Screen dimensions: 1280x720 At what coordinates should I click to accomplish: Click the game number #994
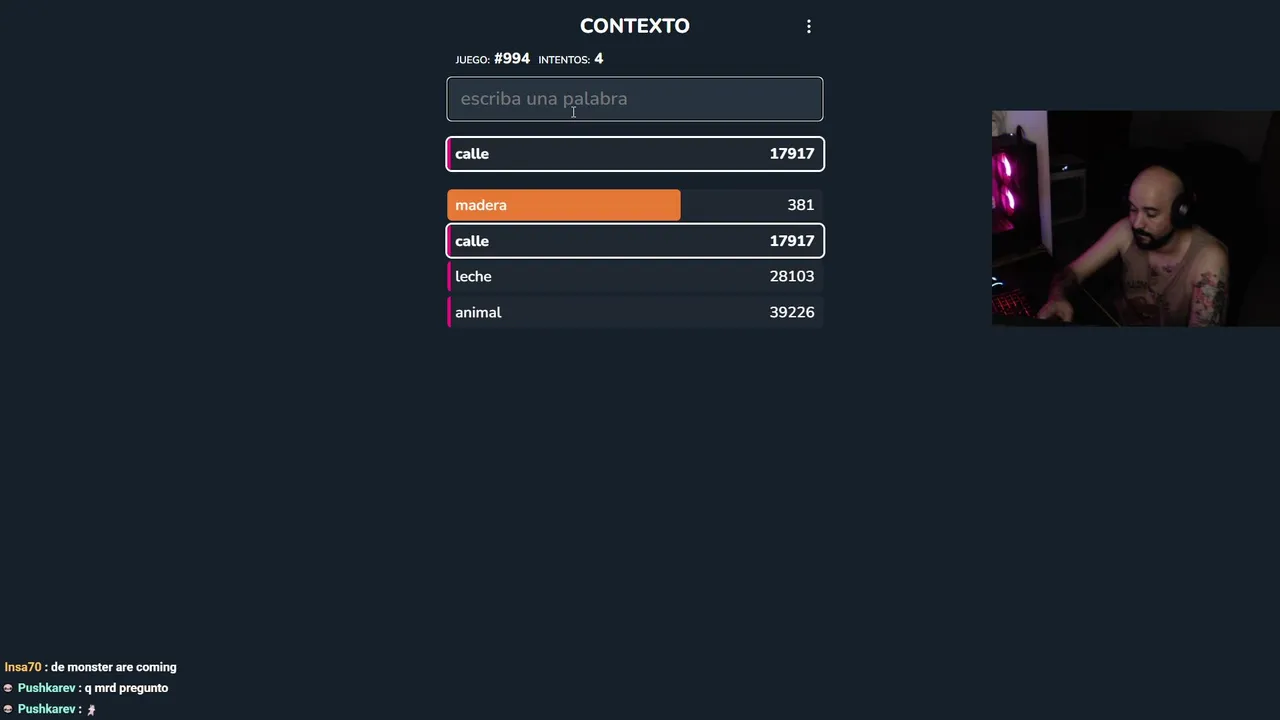[511, 59]
